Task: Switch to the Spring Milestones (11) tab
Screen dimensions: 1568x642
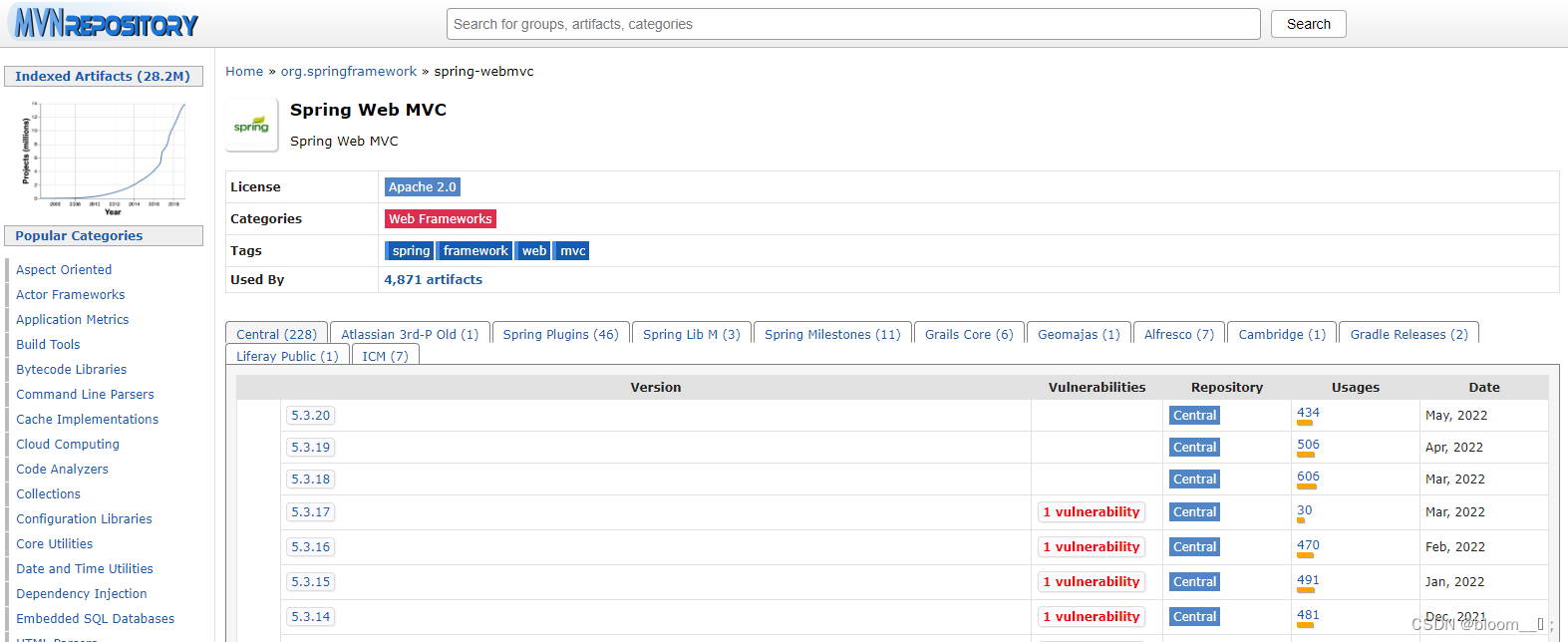Action: [832, 334]
